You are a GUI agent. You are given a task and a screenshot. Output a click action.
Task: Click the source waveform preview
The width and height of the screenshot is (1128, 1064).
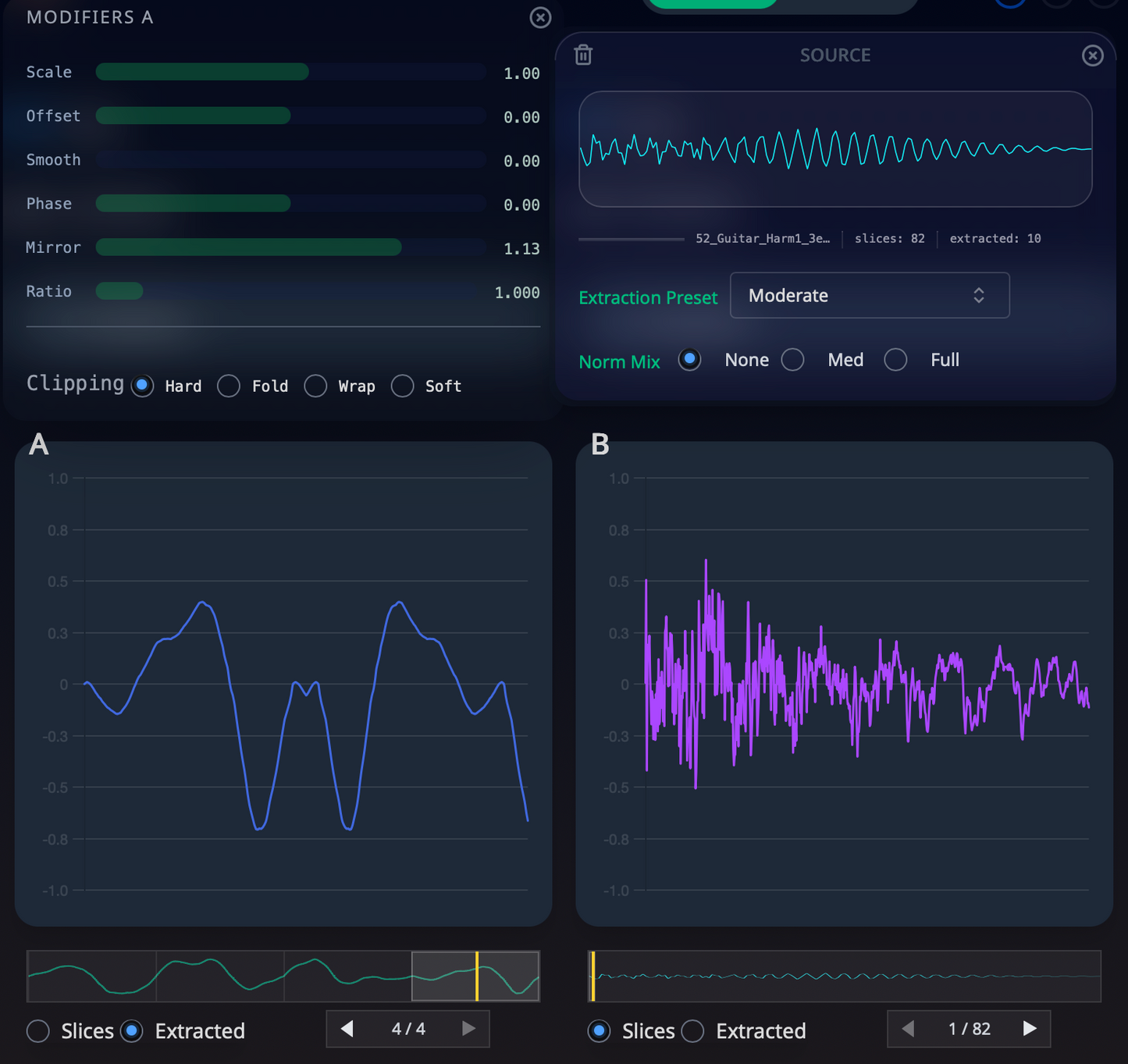pos(834,149)
